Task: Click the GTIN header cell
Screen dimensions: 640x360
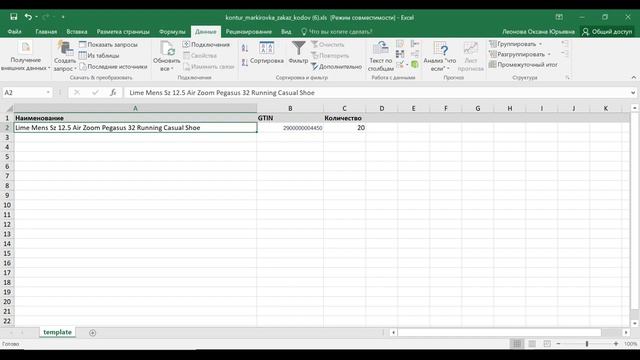Action: pyautogui.click(x=290, y=118)
